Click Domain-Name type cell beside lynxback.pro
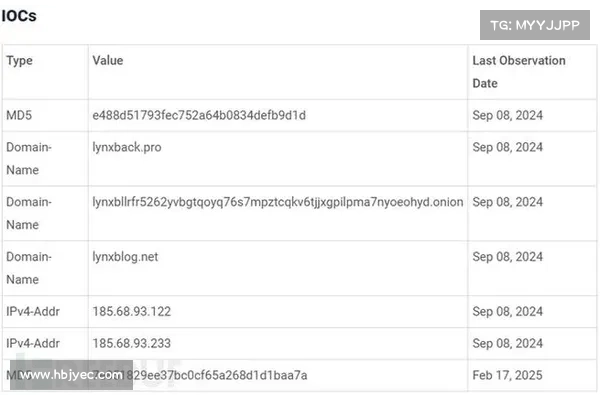The image size is (600, 400). (x=29, y=158)
